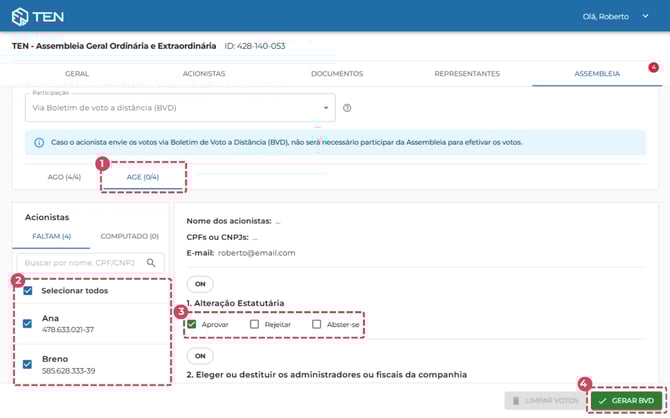Focus the shareholder search field
This screenshot has height=418, width=670.
(80, 263)
